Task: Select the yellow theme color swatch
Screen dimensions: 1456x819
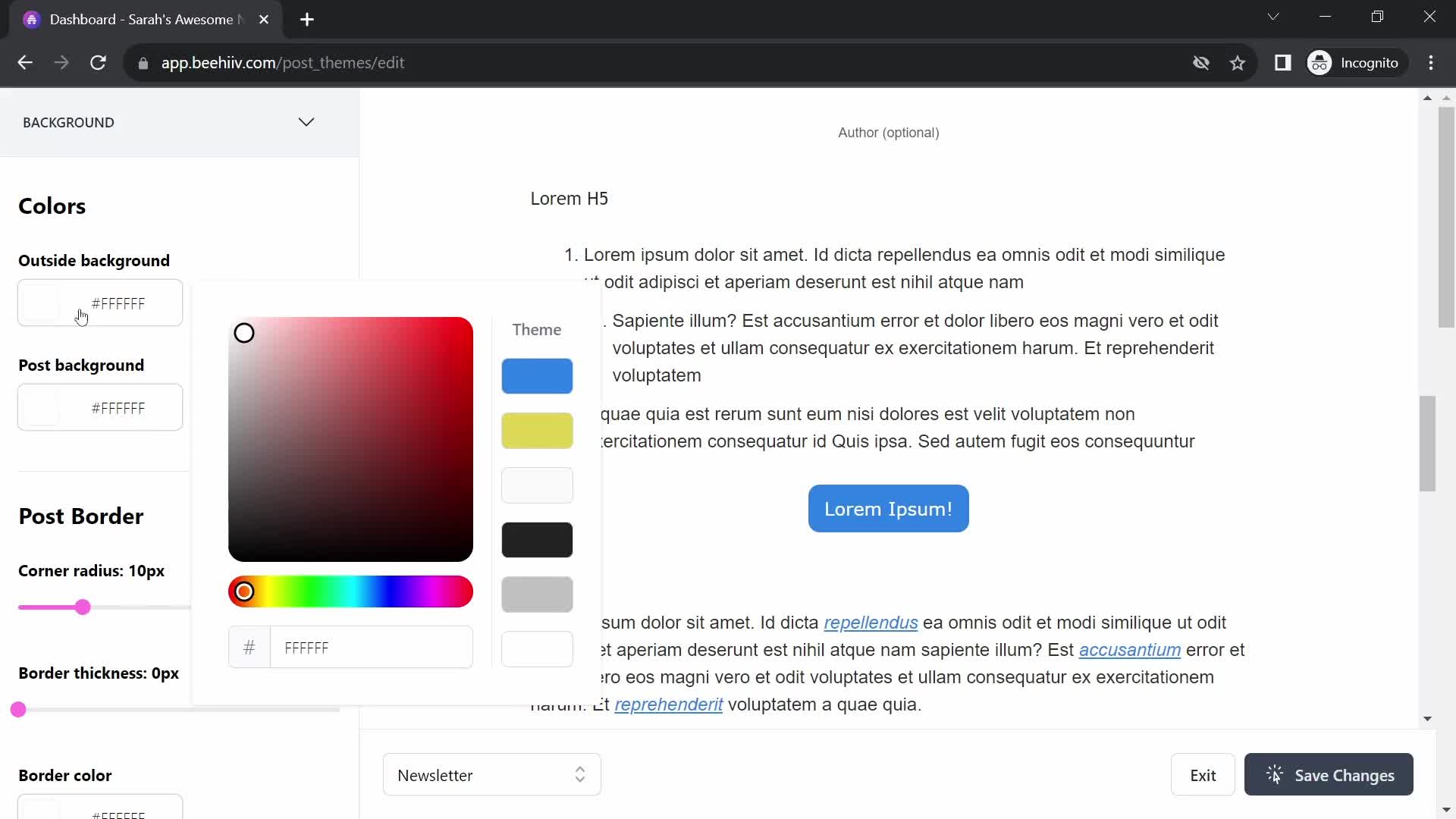Action: click(x=538, y=431)
